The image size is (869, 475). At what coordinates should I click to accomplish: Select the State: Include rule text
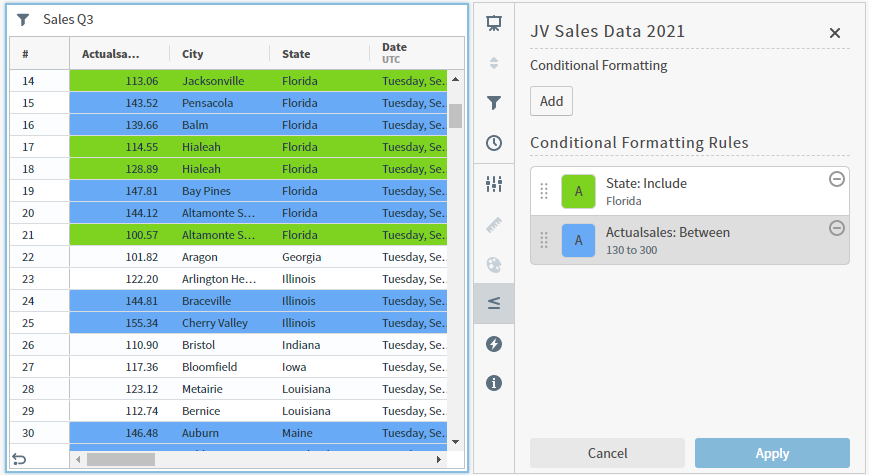(x=646, y=183)
